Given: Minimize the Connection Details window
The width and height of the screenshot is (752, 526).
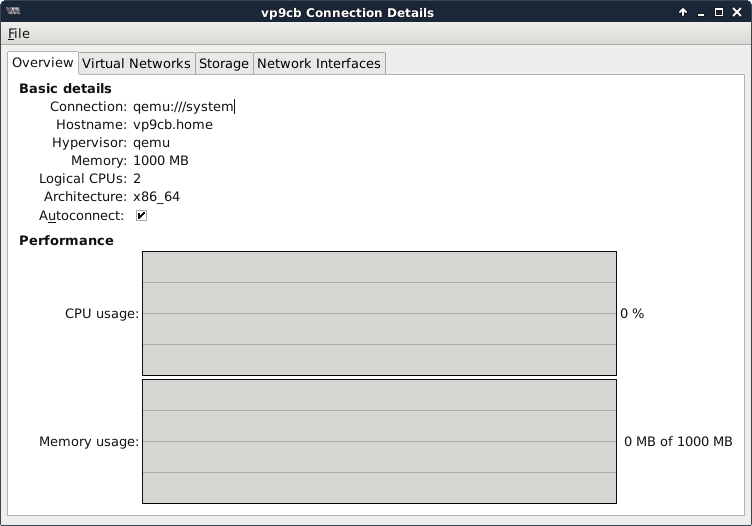Looking at the screenshot, I should tap(701, 12).
